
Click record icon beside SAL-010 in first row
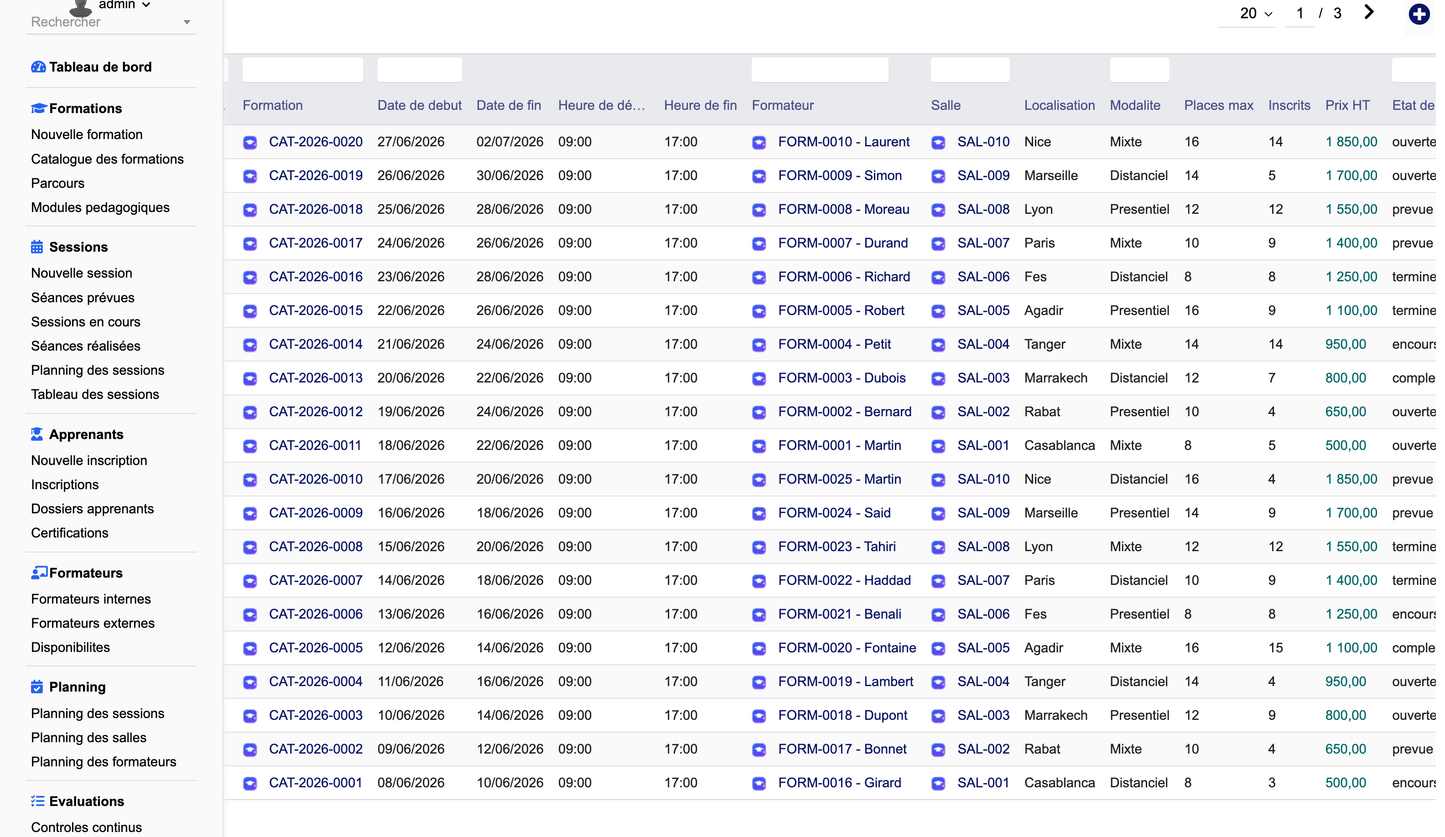pos(938,143)
